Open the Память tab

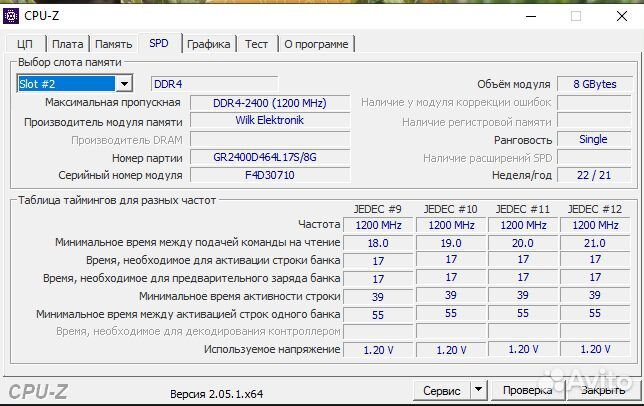113,44
